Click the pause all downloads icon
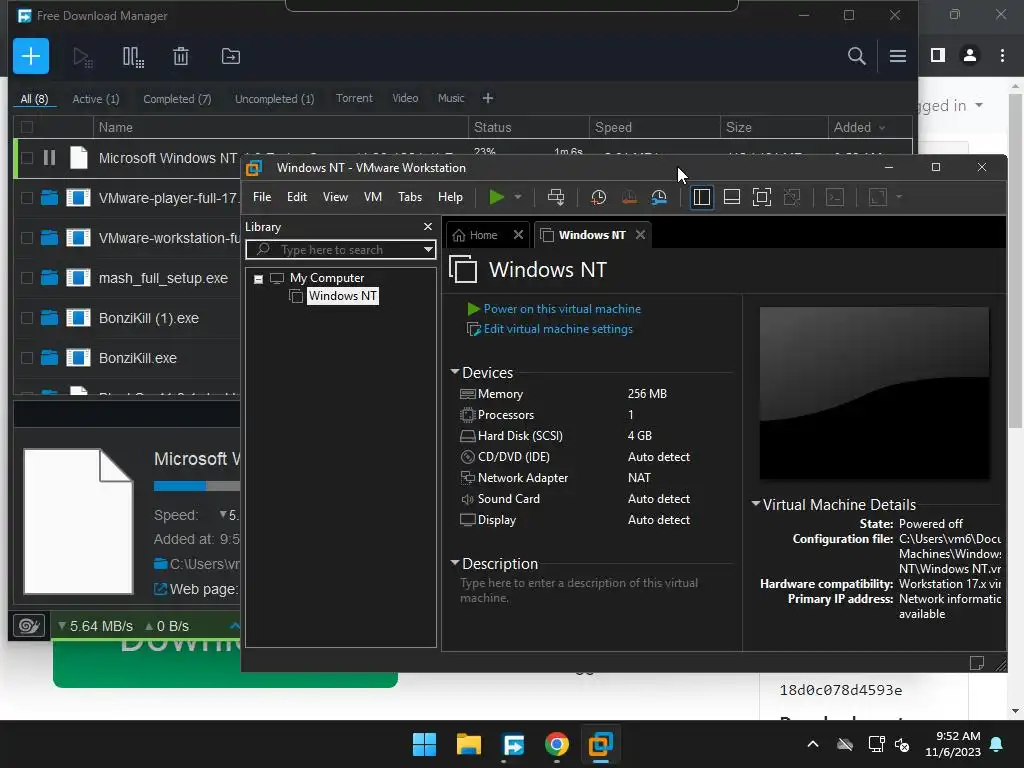The height and width of the screenshot is (768, 1024). point(133,57)
